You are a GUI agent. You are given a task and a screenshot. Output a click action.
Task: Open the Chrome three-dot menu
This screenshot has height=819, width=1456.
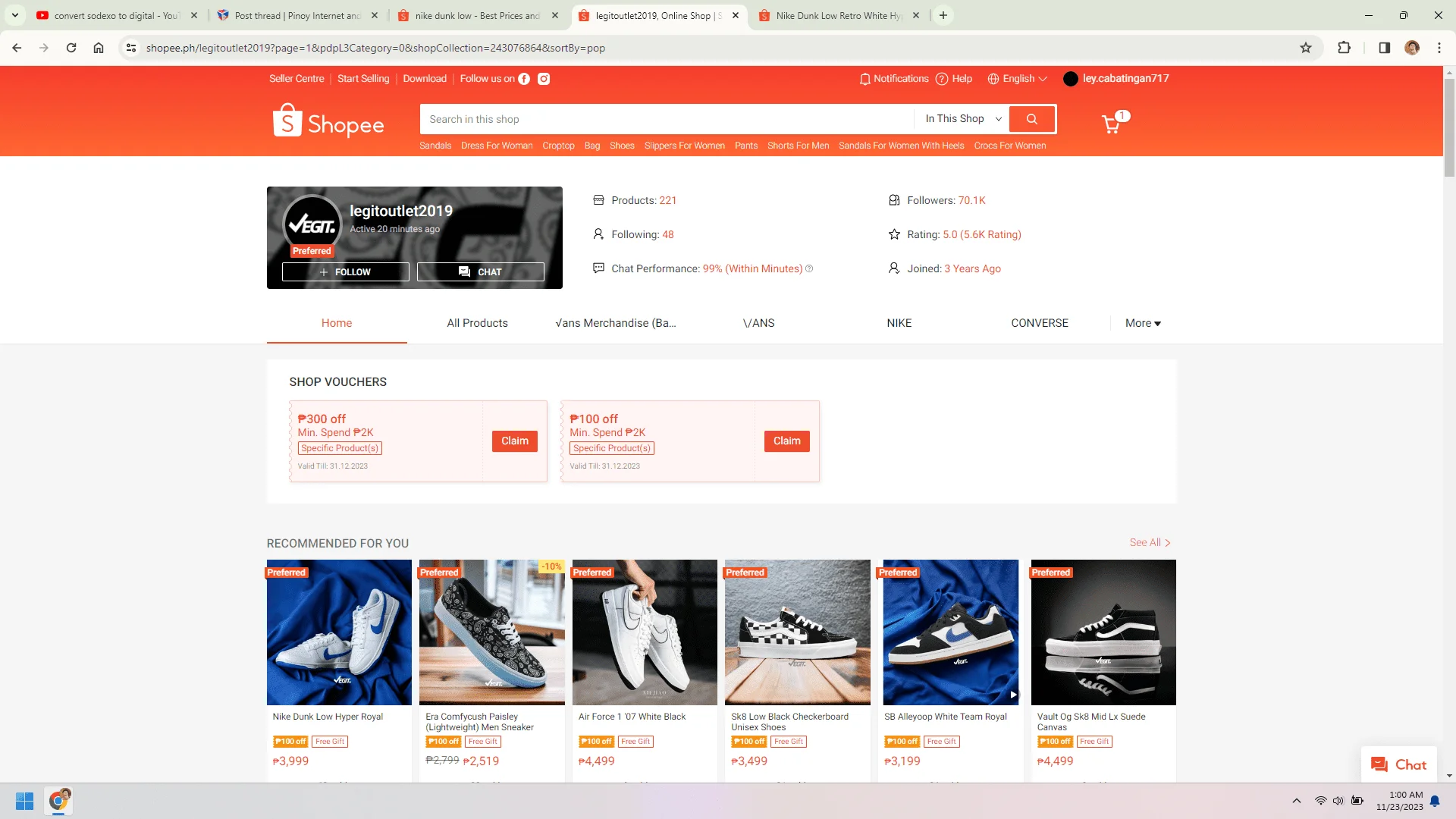[1439, 48]
